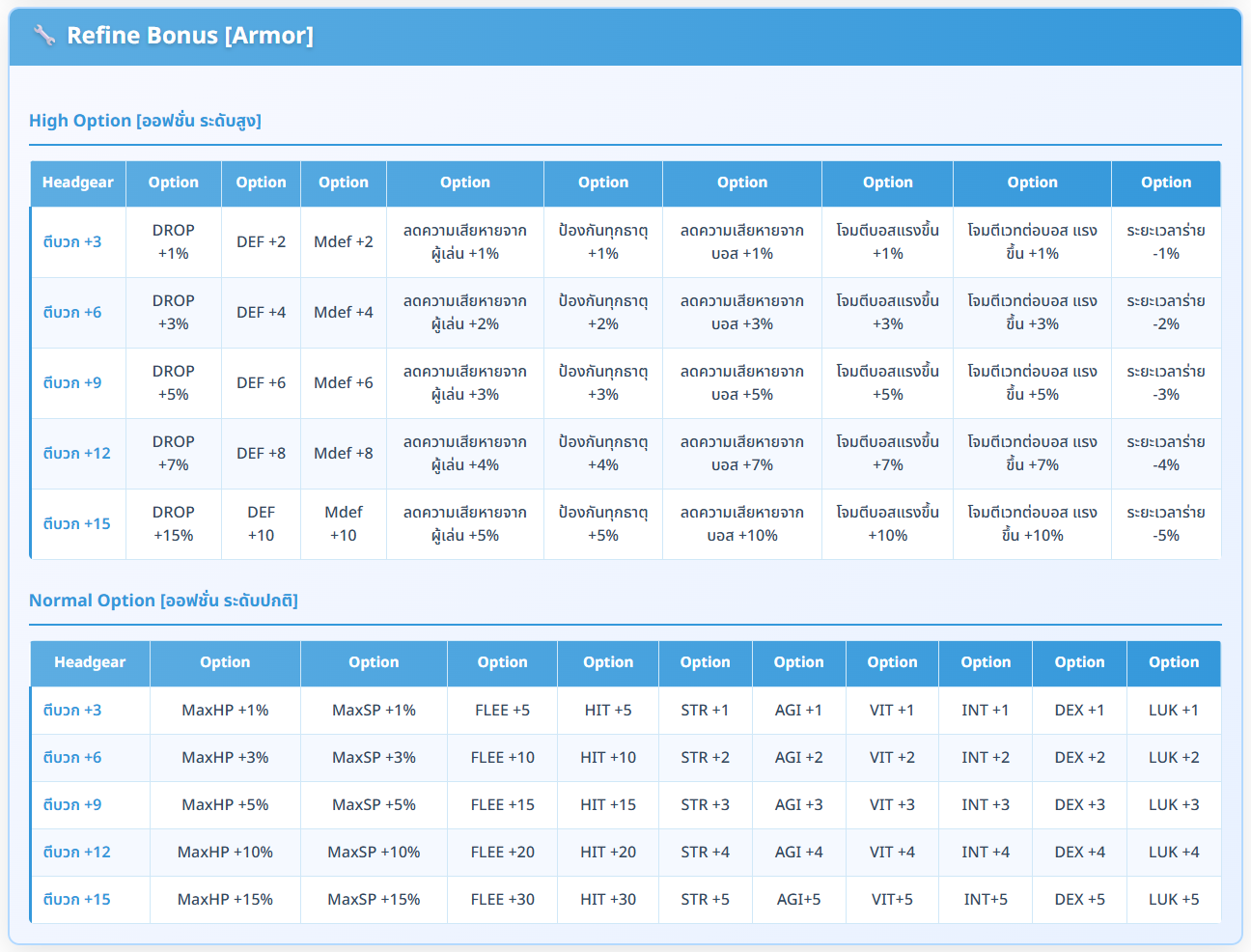Click ตีบวก +12 row label in Normal Option table
The image size is (1251, 952).
76,853
